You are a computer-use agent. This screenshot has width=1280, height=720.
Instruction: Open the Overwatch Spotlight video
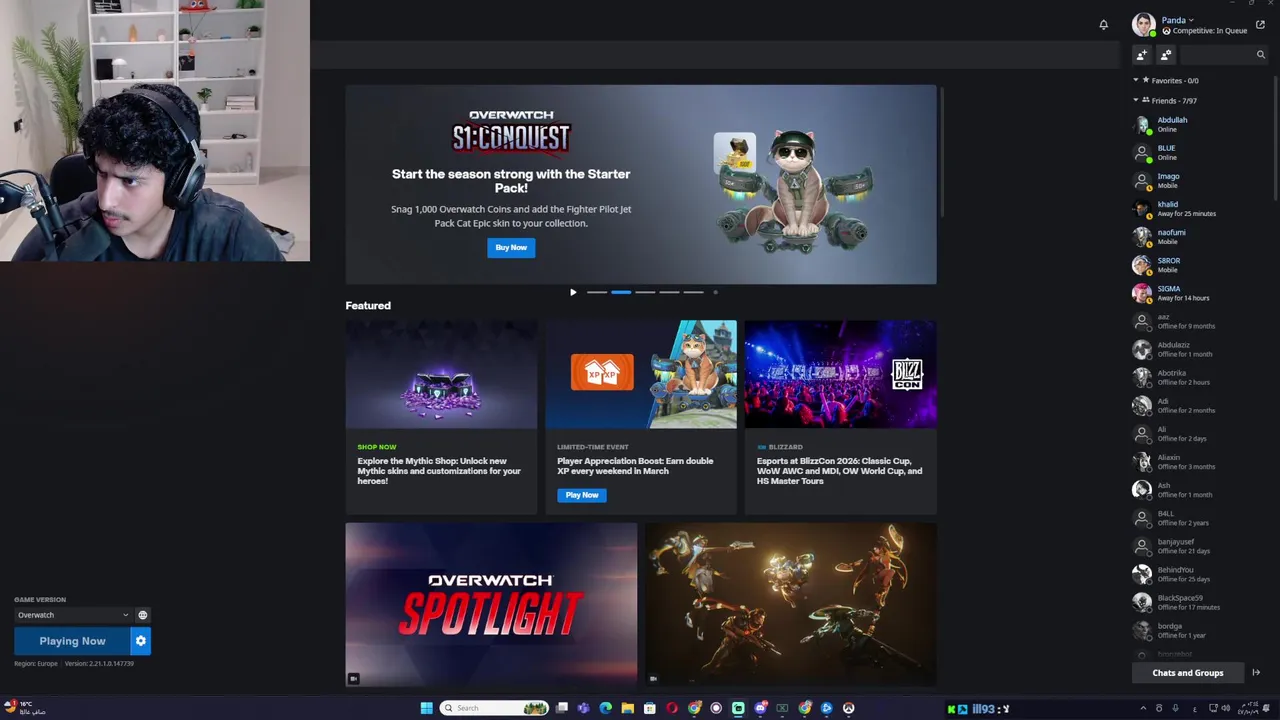[491, 605]
